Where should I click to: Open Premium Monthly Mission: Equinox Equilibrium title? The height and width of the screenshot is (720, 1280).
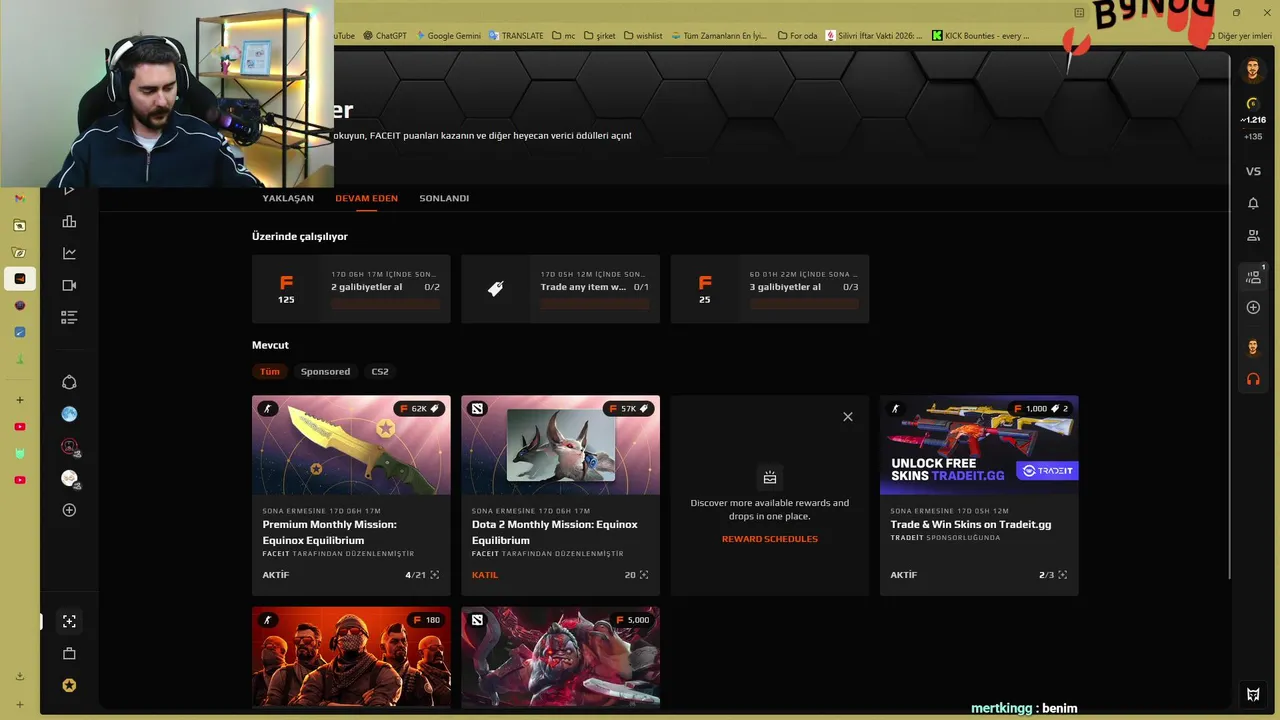(x=329, y=532)
